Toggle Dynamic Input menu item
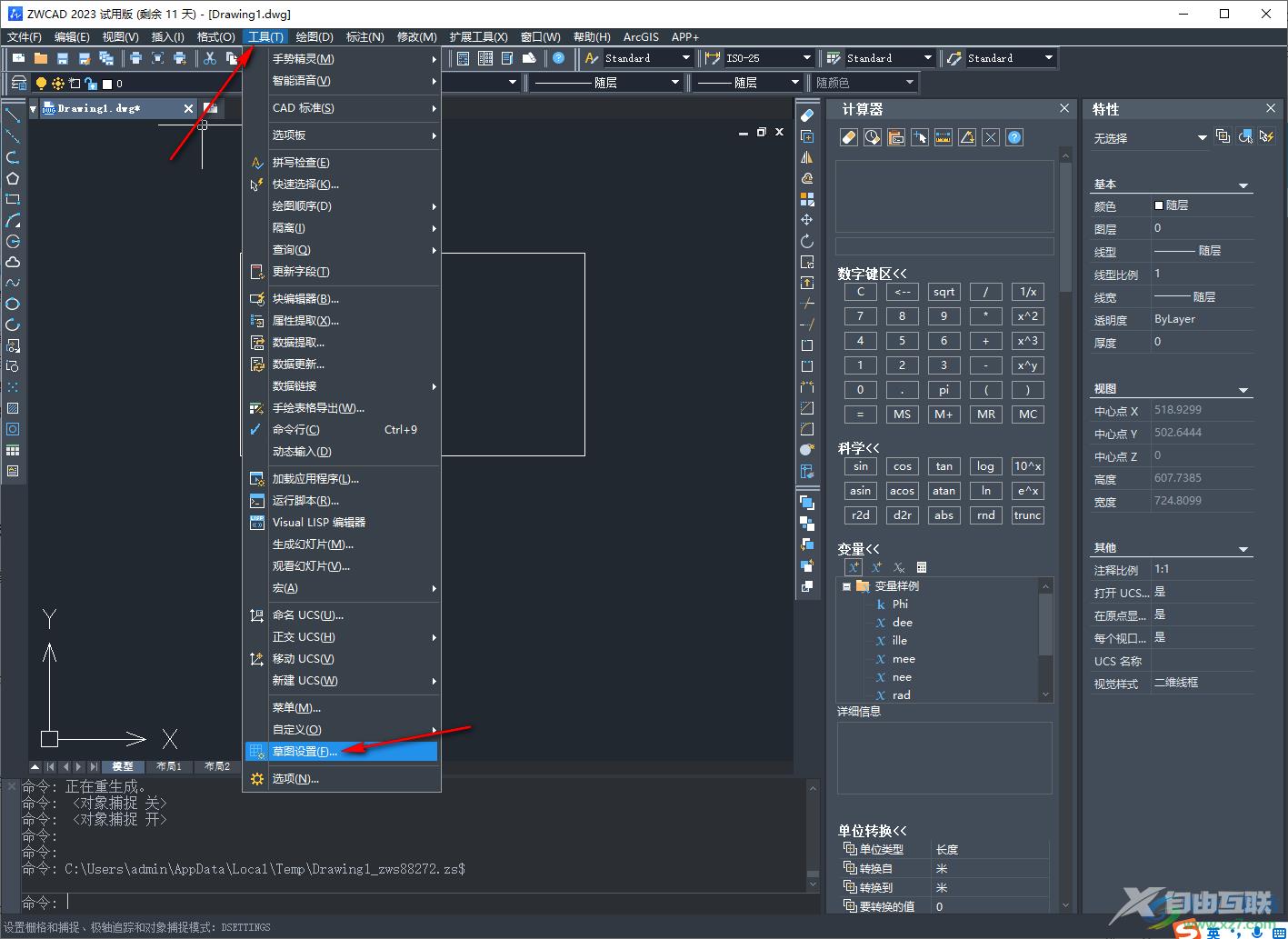The image size is (1288, 939). tap(342, 452)
